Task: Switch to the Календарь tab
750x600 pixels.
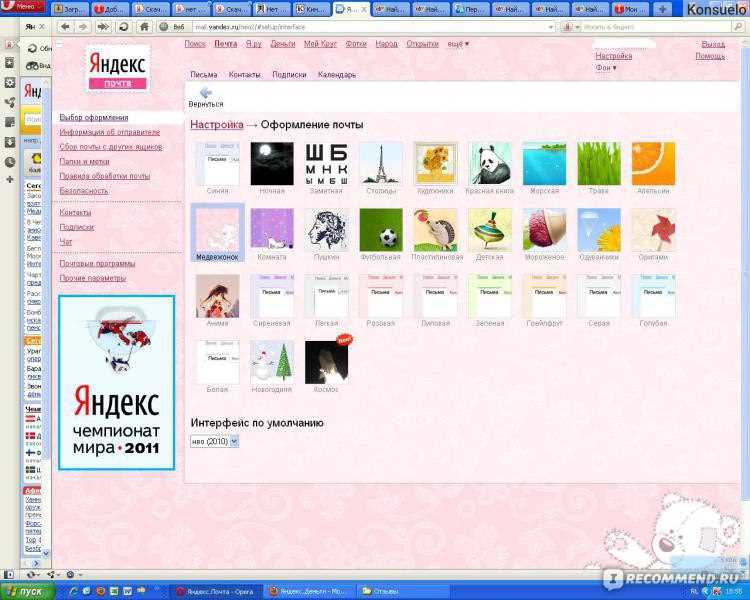Action: pyautogui.click(x=337, y=75)
